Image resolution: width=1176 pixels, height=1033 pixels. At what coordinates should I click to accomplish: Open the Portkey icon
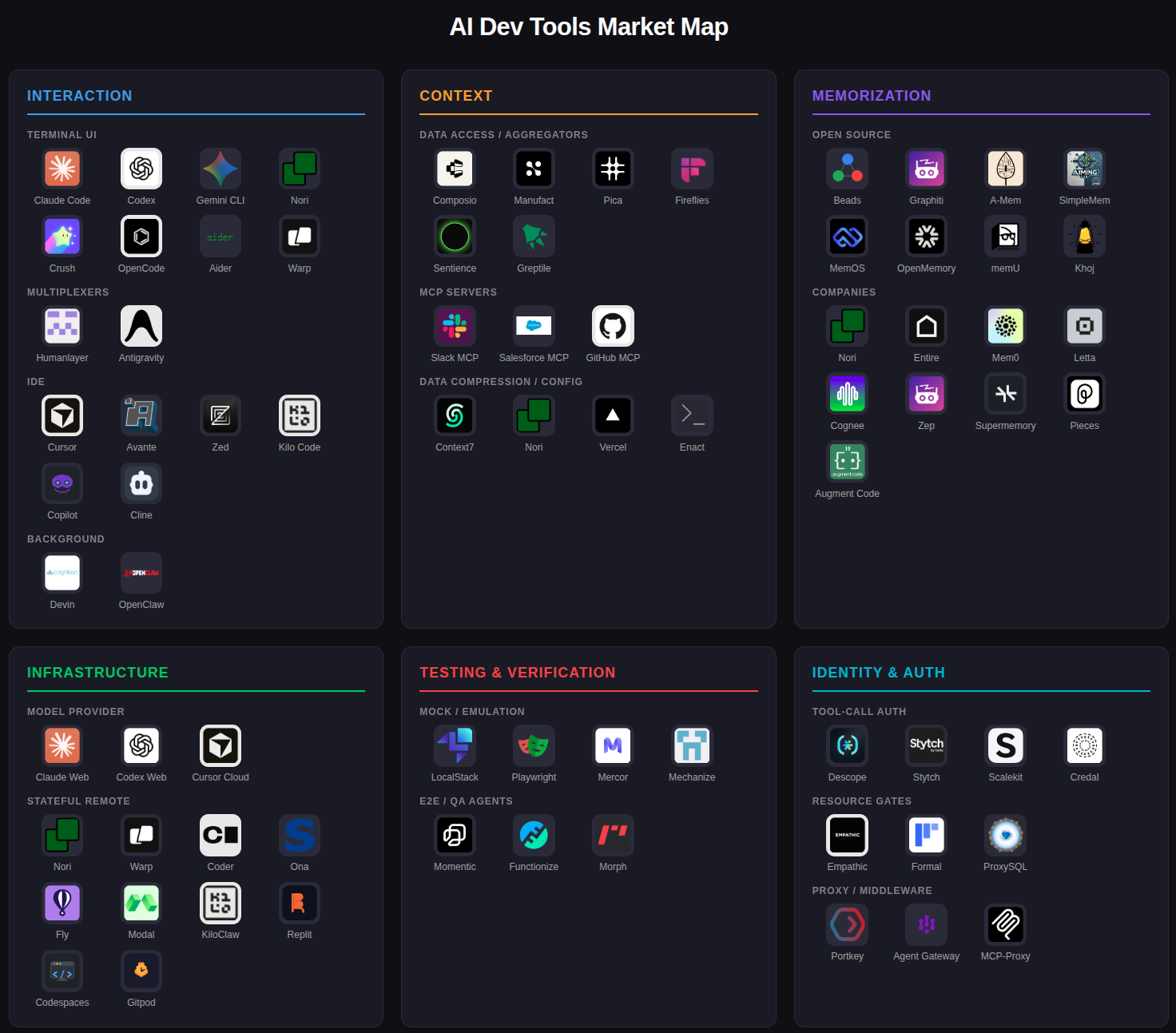coord(848,924)
